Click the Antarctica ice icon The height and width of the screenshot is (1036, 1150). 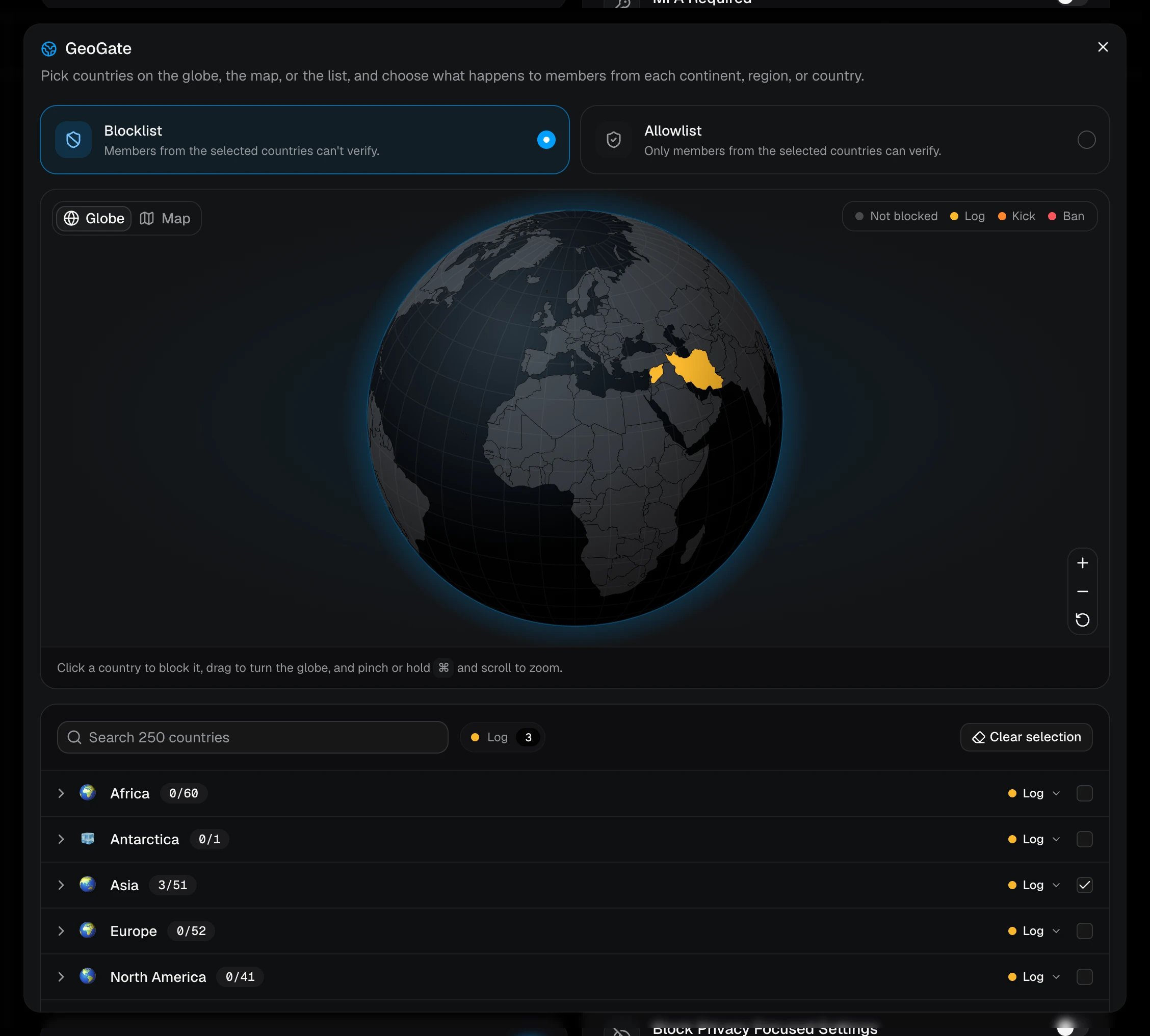point(88,839)
